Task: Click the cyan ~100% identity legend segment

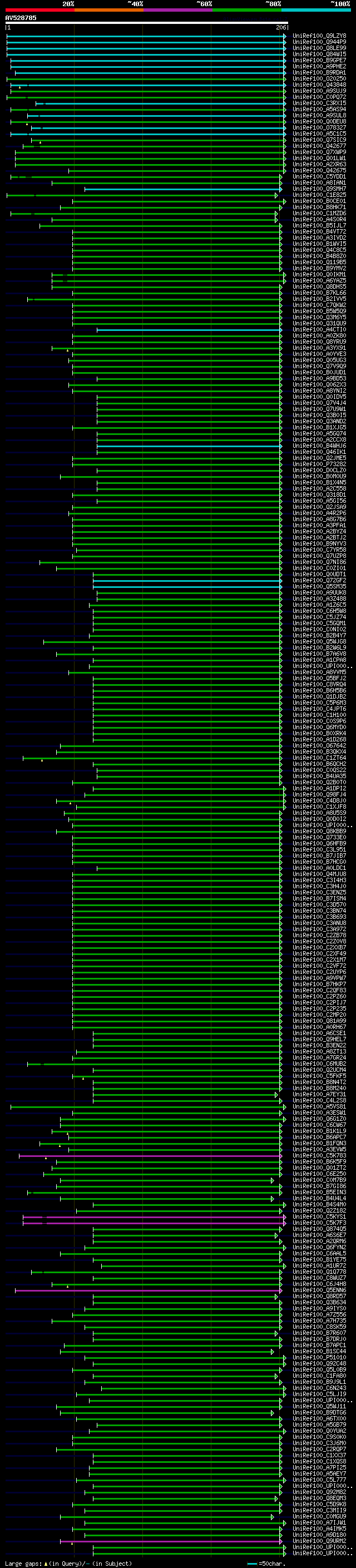Action: coord(316,10)
